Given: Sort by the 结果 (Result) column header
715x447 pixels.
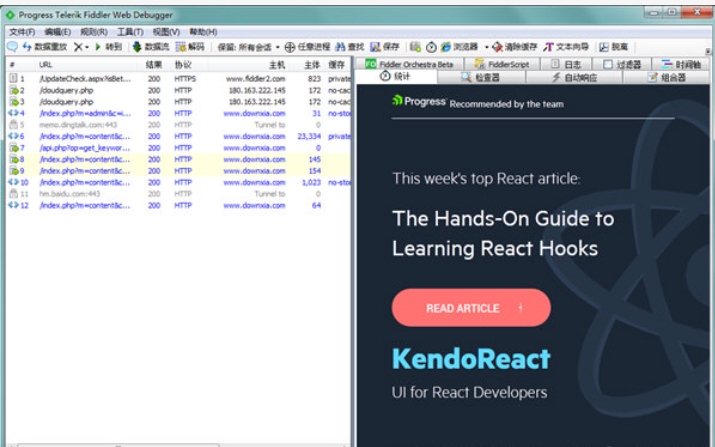Looking at the screenshot, I should click(x=154, y=65).
